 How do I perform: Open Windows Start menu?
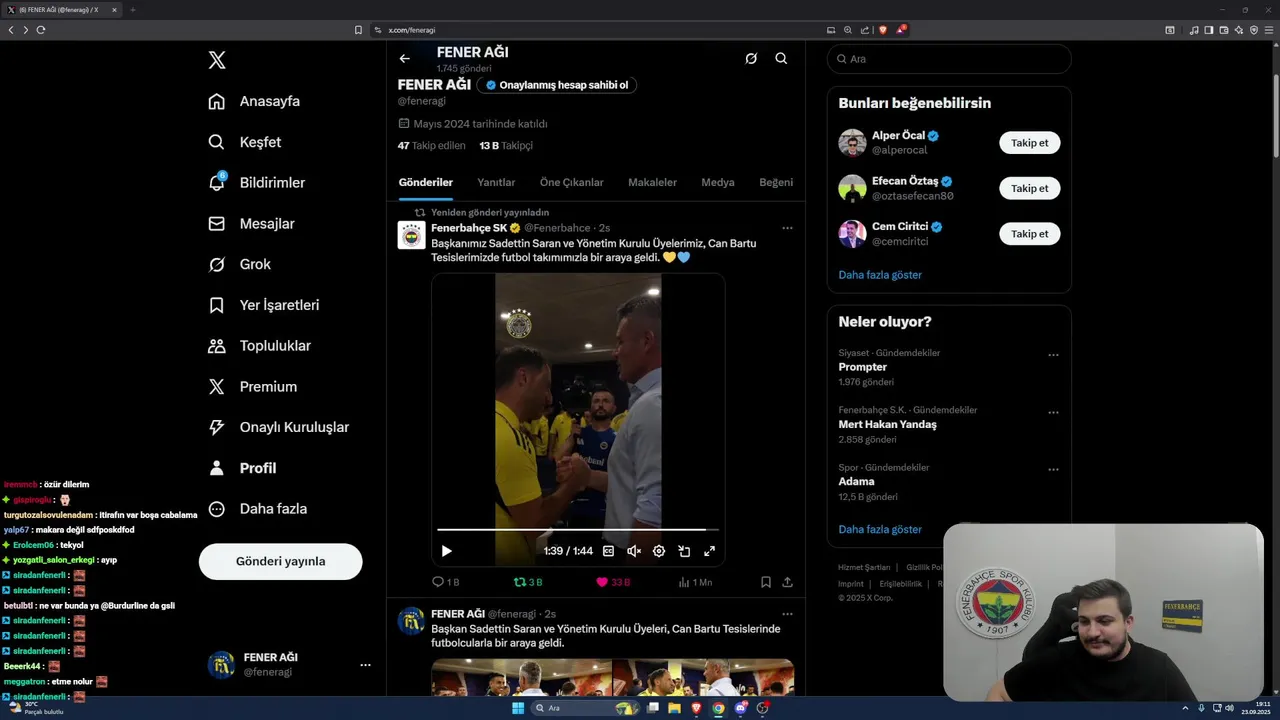click(518, 708)
